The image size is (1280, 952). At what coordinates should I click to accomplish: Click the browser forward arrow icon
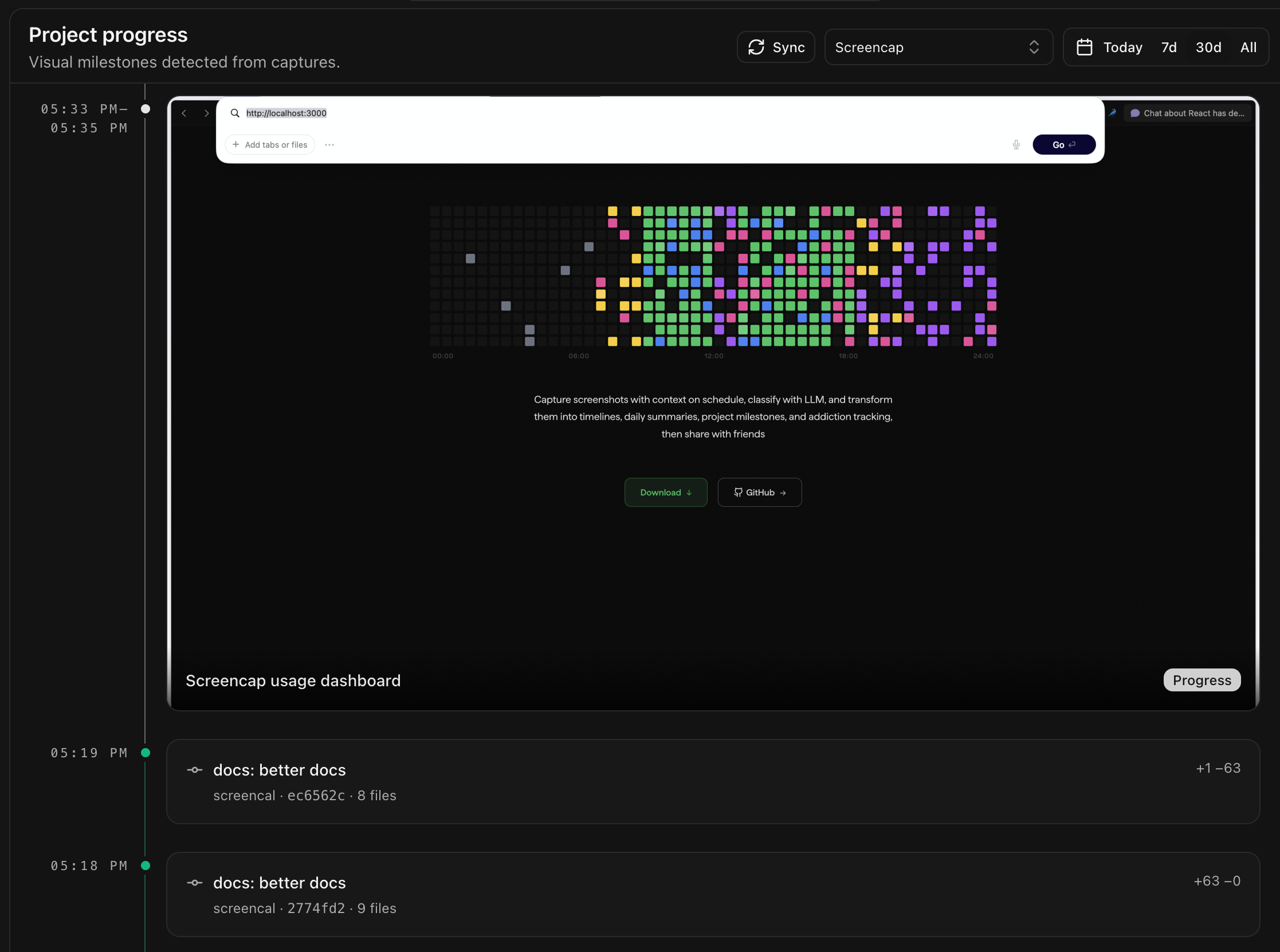tap(206, 113)
